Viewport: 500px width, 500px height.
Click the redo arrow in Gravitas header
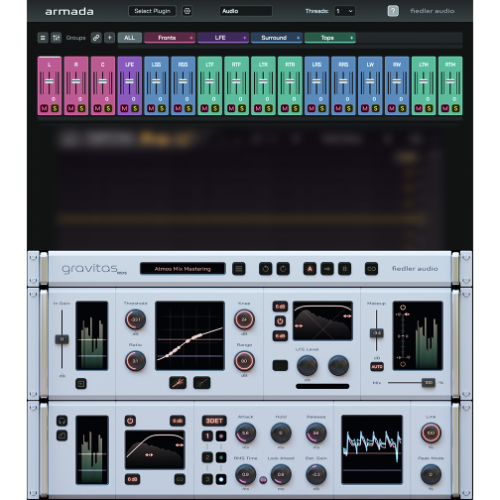283,269
